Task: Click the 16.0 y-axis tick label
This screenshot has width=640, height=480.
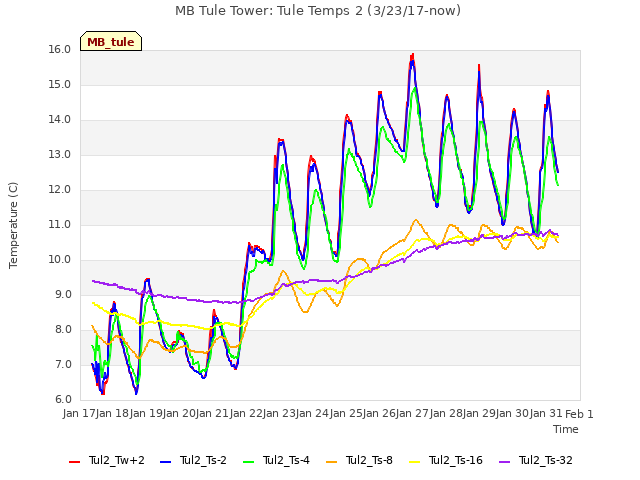Action: [x=60, y=49]
